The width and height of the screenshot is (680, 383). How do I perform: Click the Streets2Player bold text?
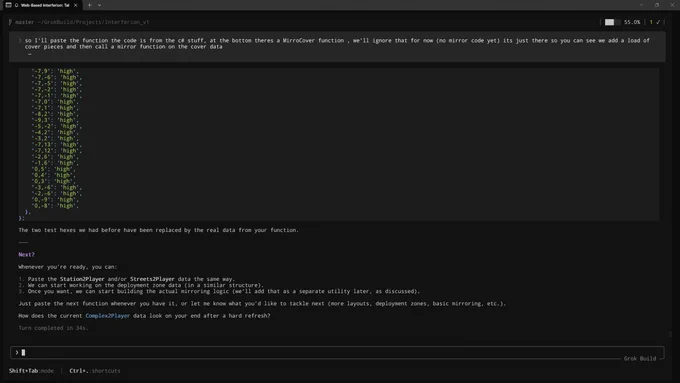click(152, 279)
